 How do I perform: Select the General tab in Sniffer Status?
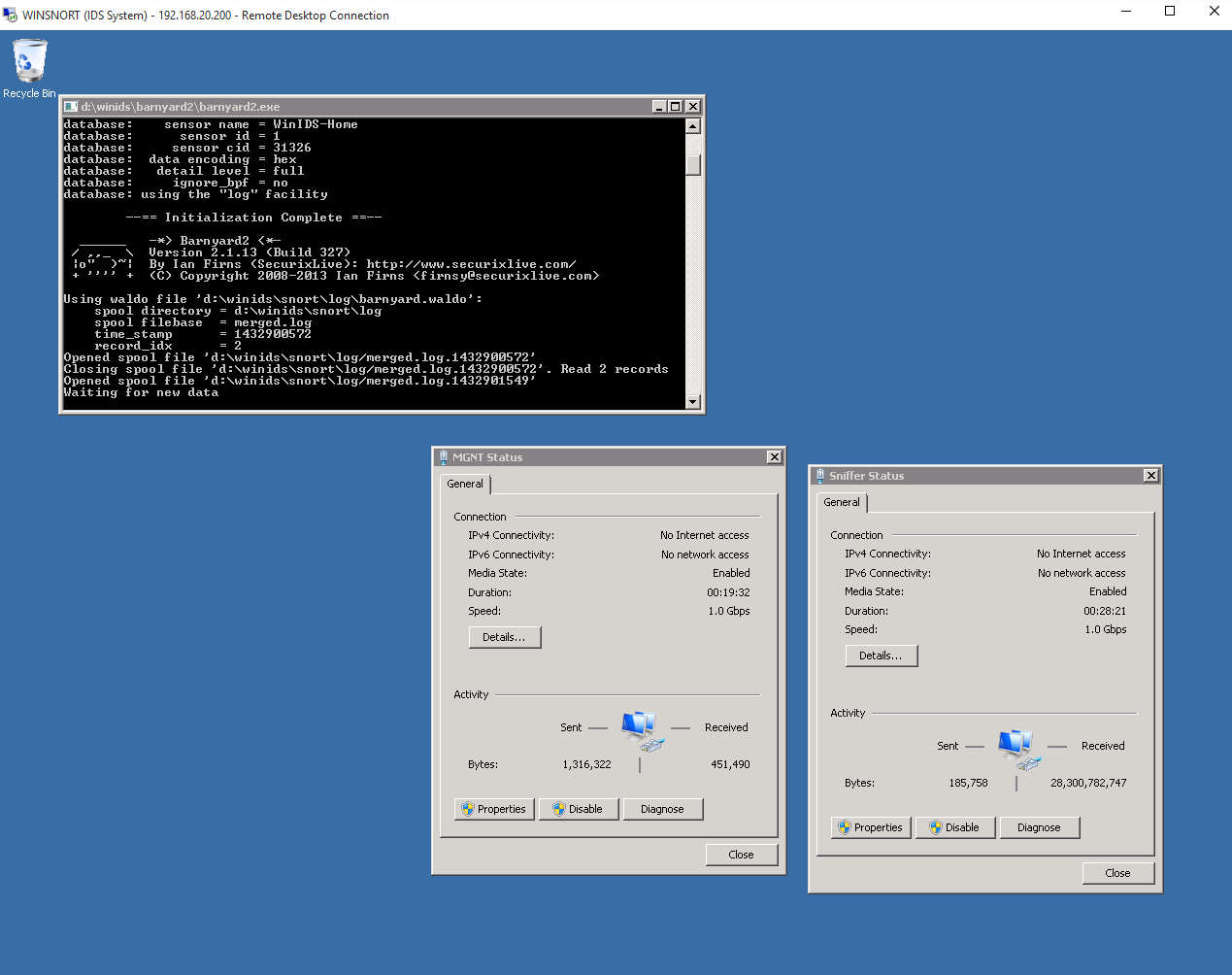click(x=842, y=502)
